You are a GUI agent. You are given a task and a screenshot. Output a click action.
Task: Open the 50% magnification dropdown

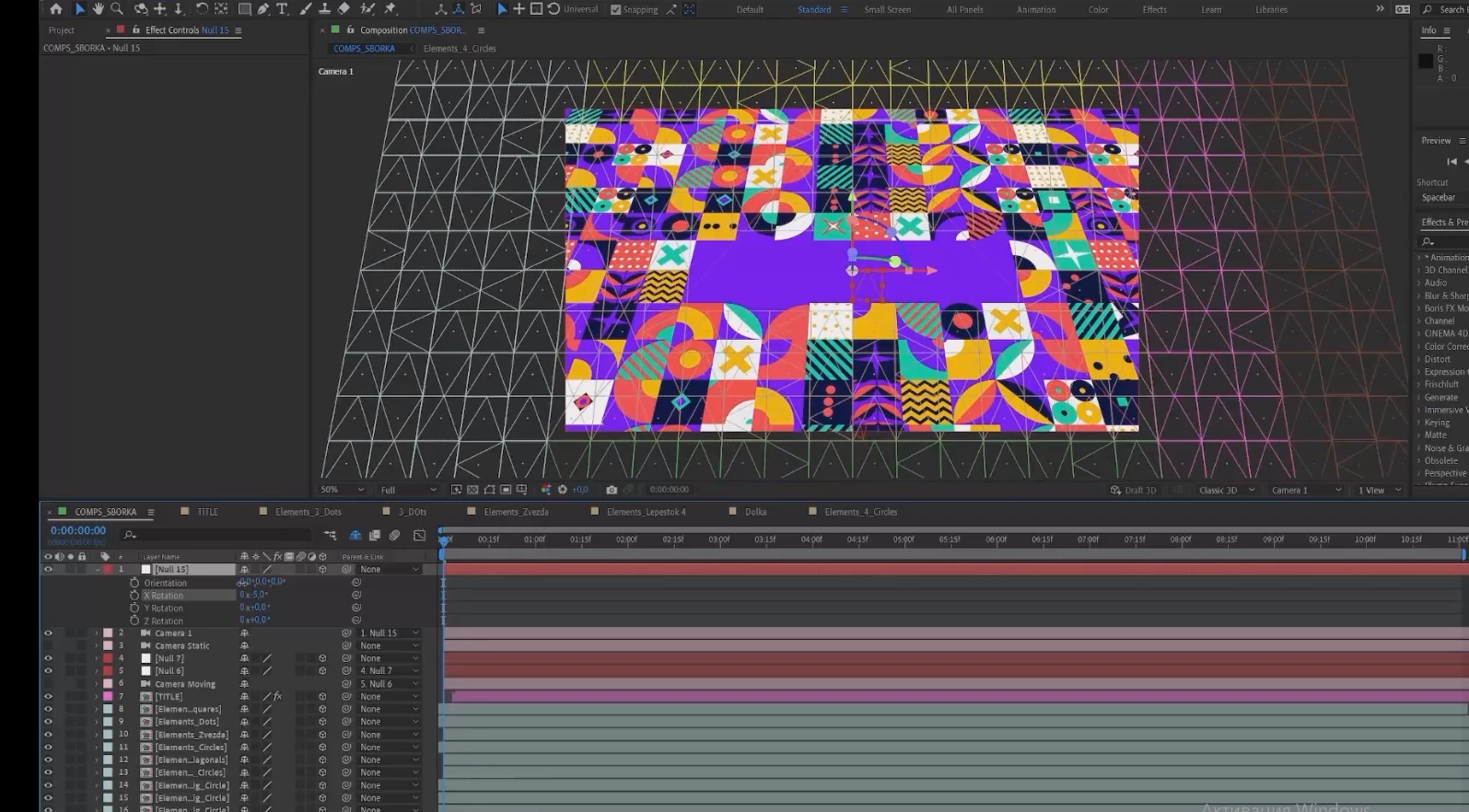click(342, 490)
